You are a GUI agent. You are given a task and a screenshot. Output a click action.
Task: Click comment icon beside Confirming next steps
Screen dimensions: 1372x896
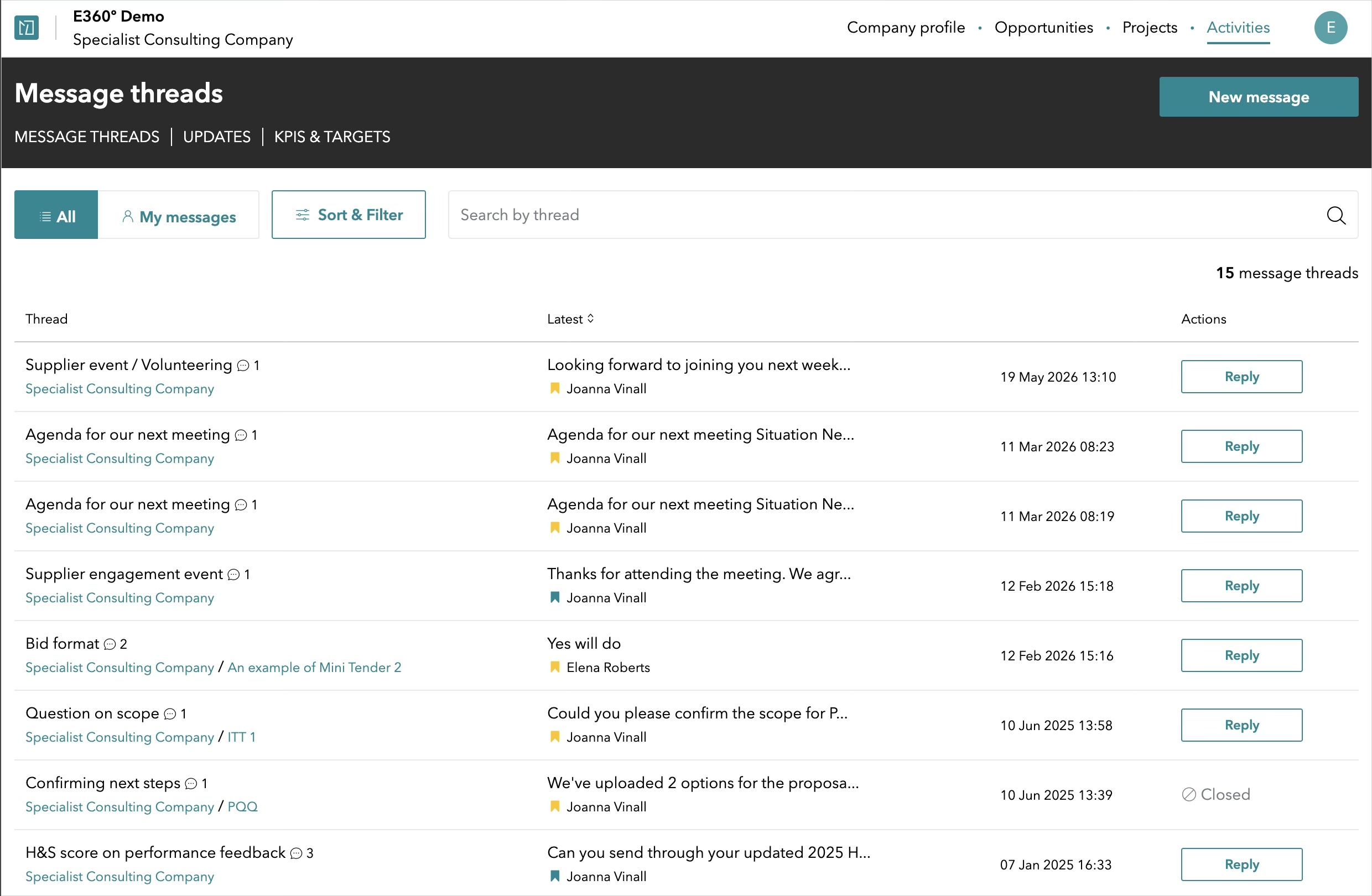pyautogui.click(x=191, y=784)
